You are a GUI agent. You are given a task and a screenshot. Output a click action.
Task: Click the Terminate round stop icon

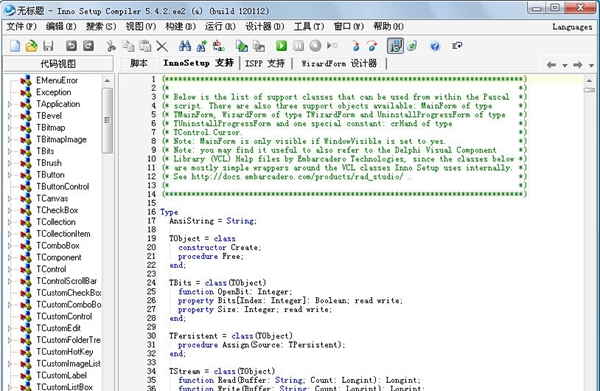(x=315, y=46)
